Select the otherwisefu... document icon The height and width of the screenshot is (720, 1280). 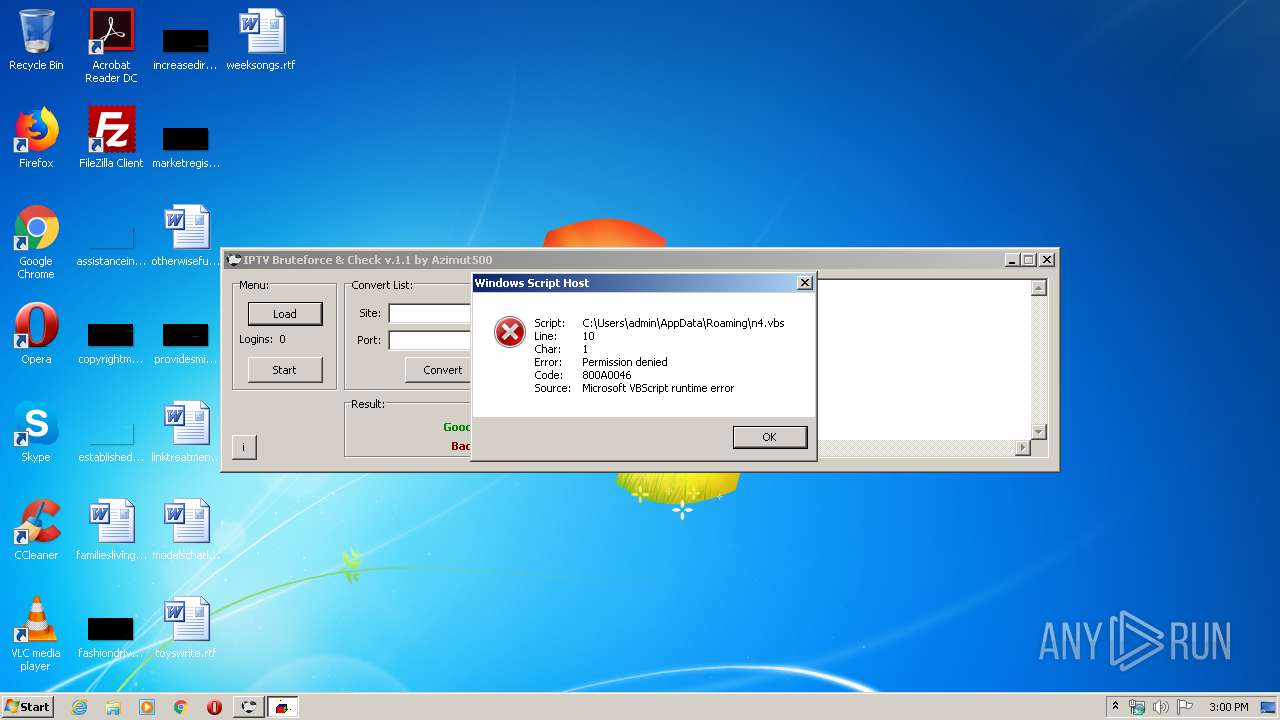(186, 236)
